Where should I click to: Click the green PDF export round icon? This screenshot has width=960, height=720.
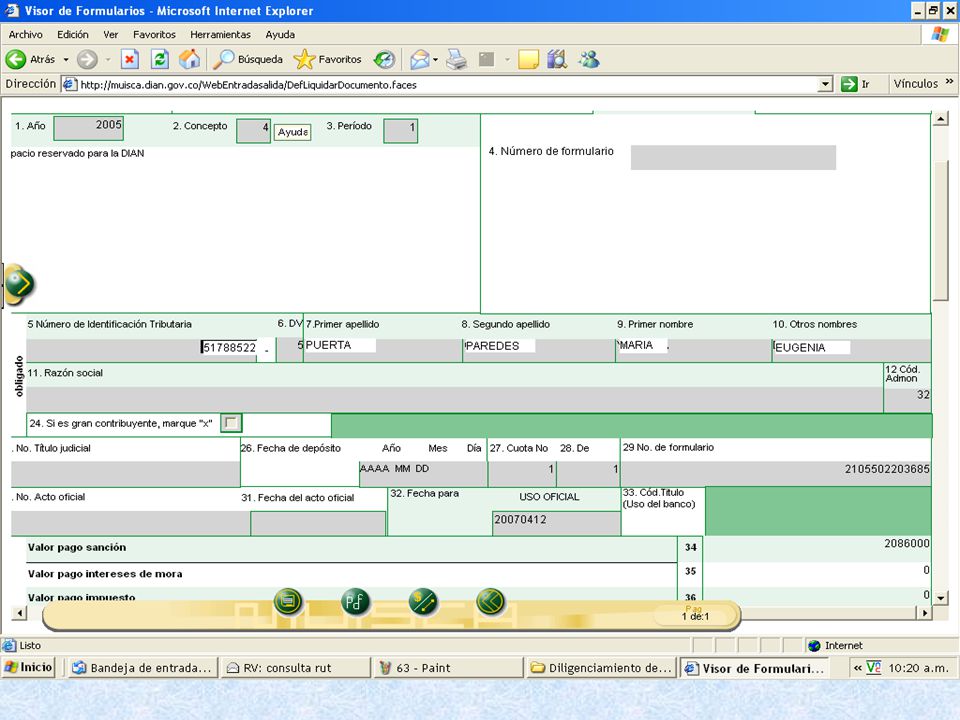click(355, 601)
